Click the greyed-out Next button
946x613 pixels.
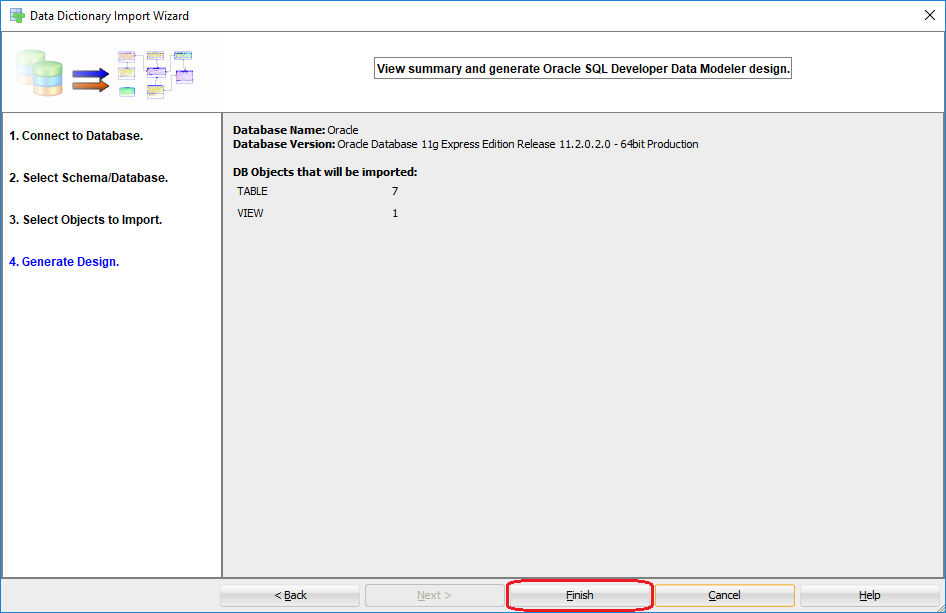pos(435,595)
